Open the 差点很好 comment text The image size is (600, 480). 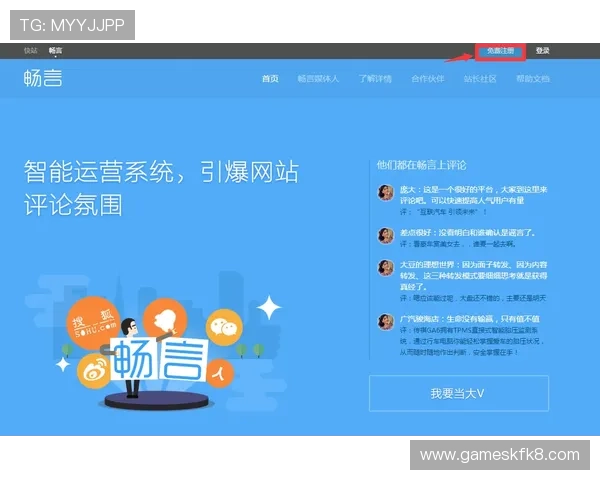click(467, 232)
